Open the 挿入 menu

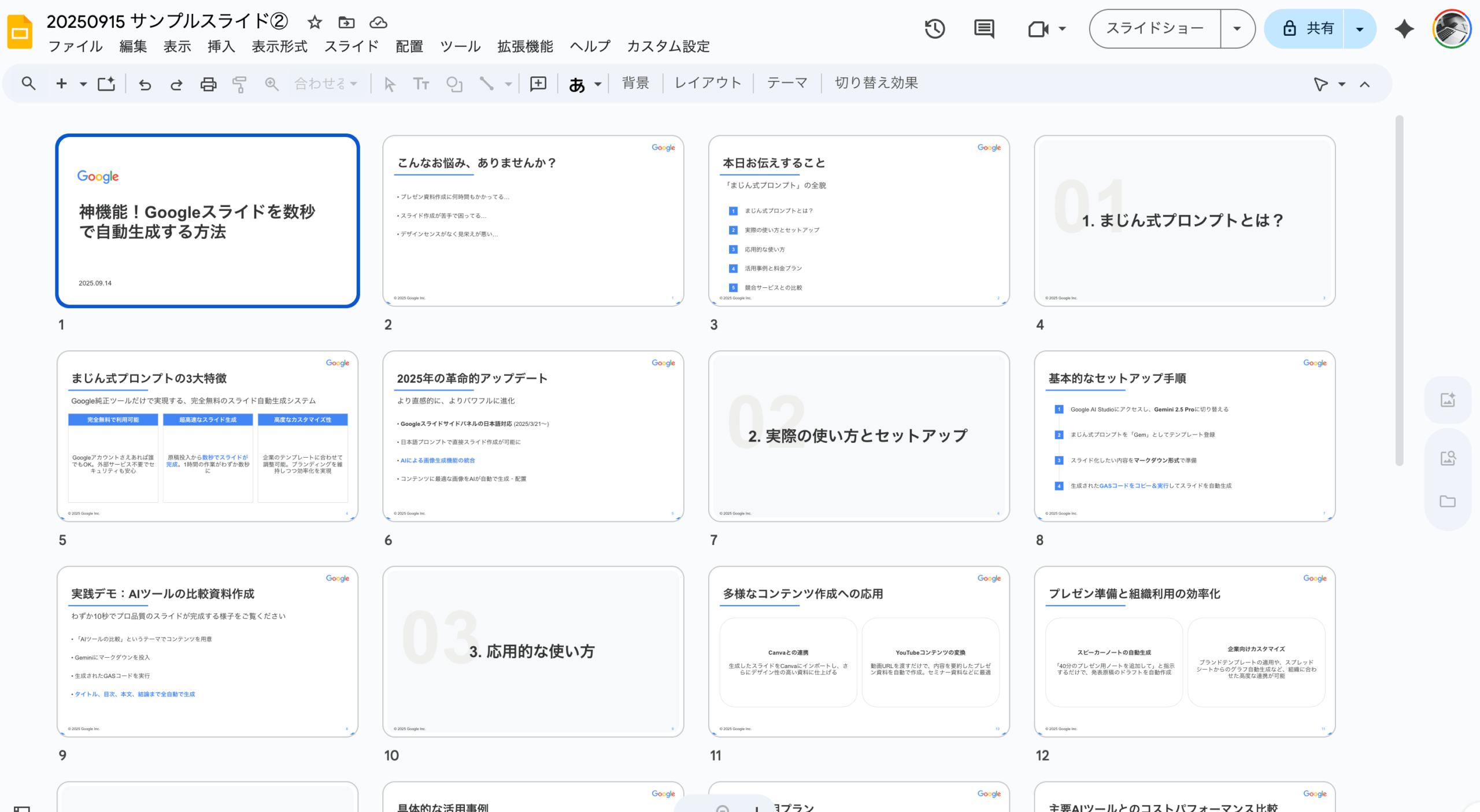coord(221,46)
